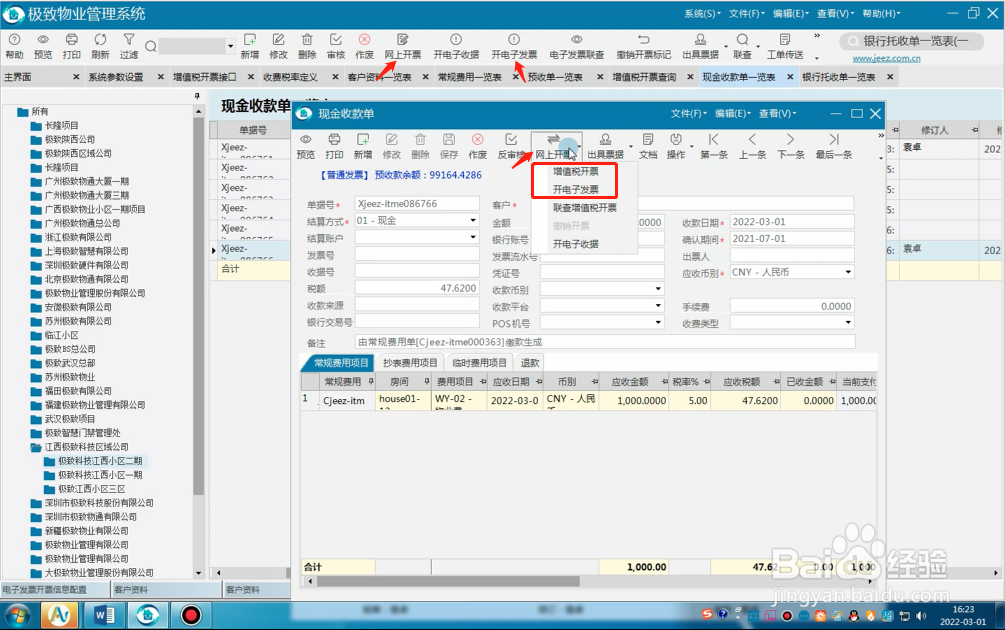This screenshot has width=1005, height=630.
Task: Switch to the 临时费用项目 tab
Action: pos(479,363)
